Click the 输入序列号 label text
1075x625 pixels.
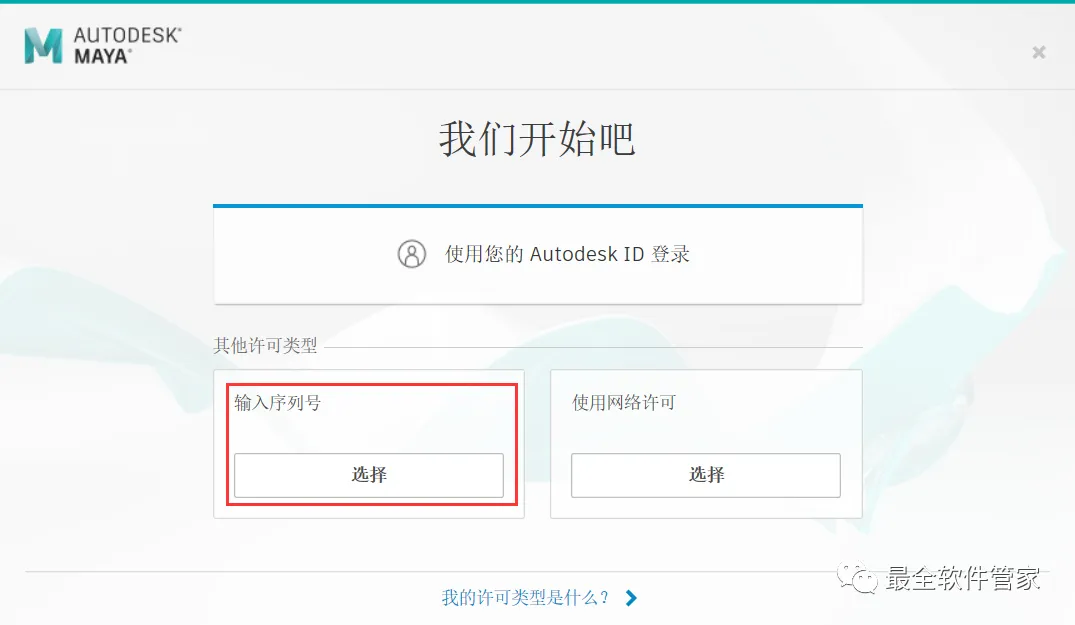click(278, 402)
